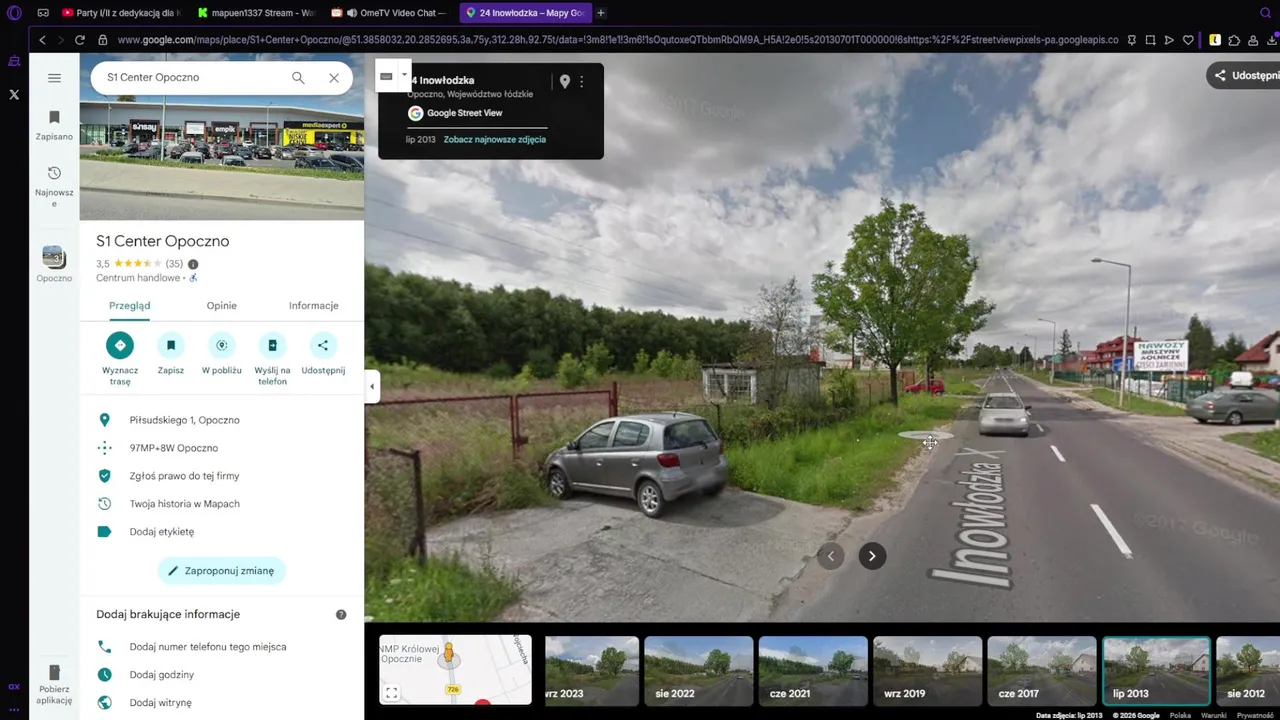Click the S1 Center Opoczno search field

pos(192,77)
